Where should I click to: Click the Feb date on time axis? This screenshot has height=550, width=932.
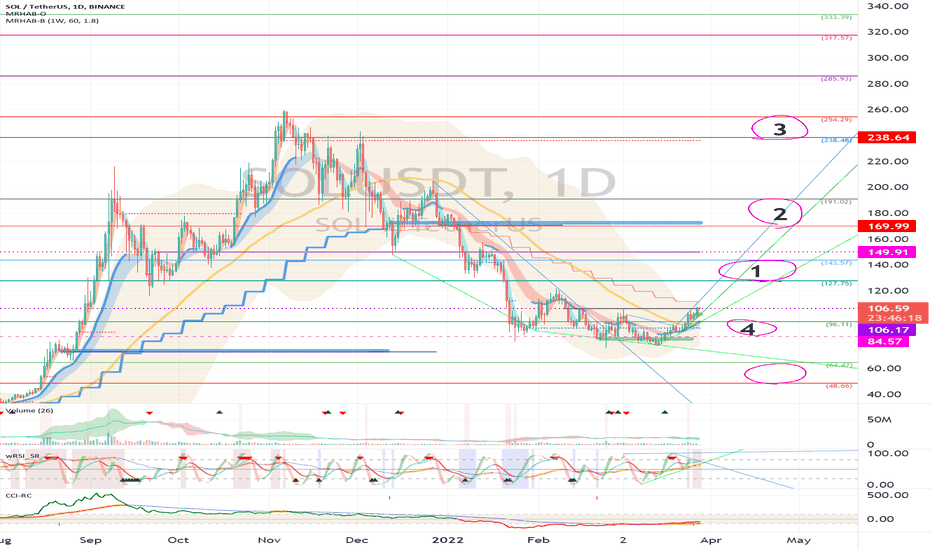point(538,540)
